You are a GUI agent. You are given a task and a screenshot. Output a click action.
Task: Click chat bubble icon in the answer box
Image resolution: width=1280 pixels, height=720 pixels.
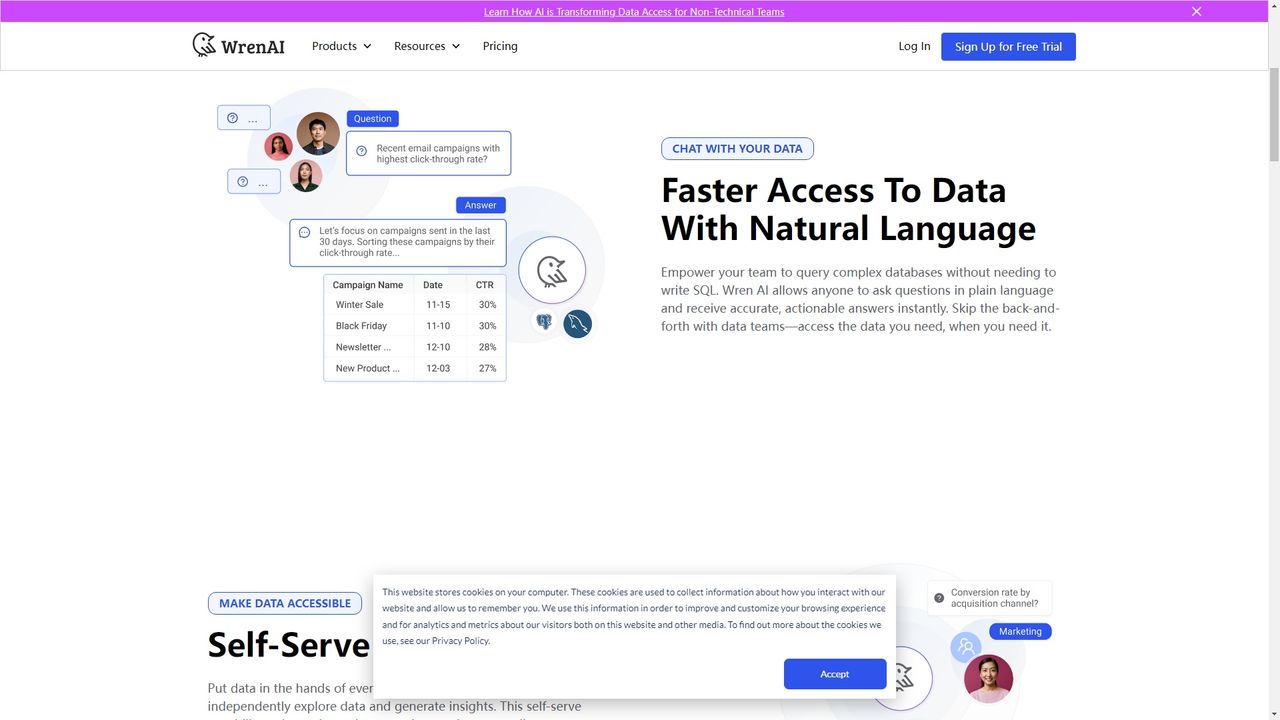pyautogui.click(x=305, y=232)
